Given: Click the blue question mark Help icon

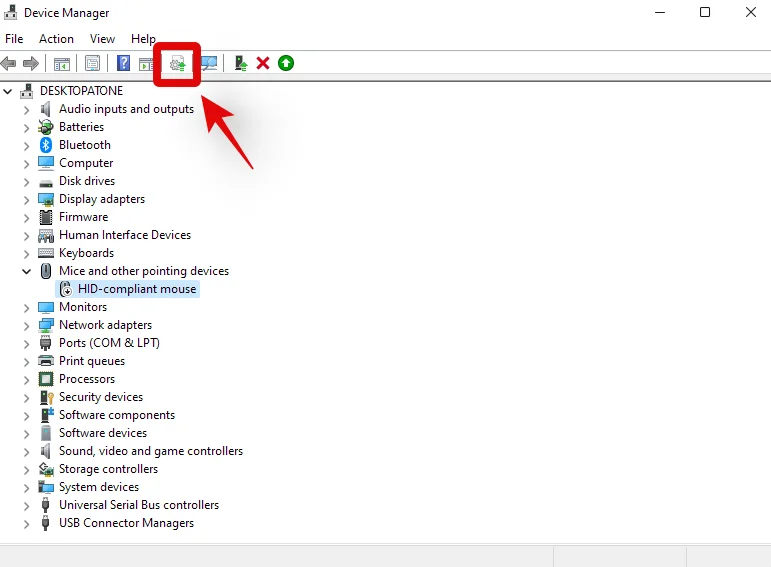Looking at the screenshot, I should 123,63.
